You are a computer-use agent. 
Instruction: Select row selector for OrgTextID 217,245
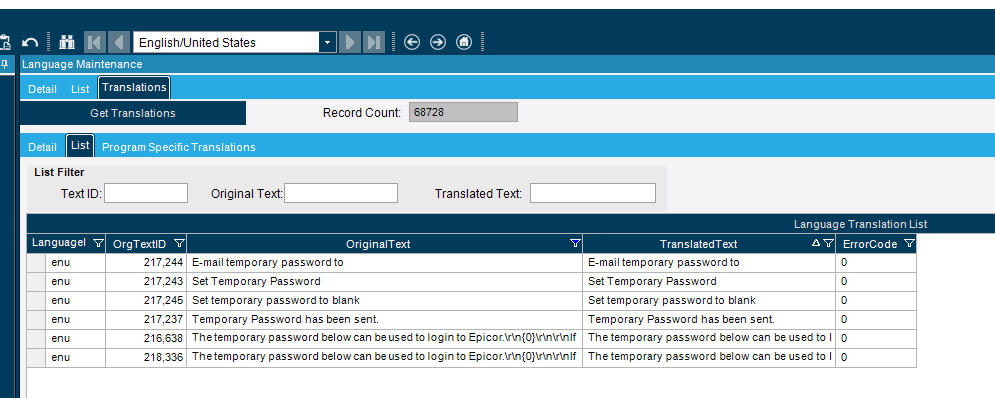[x=36, y=300]
